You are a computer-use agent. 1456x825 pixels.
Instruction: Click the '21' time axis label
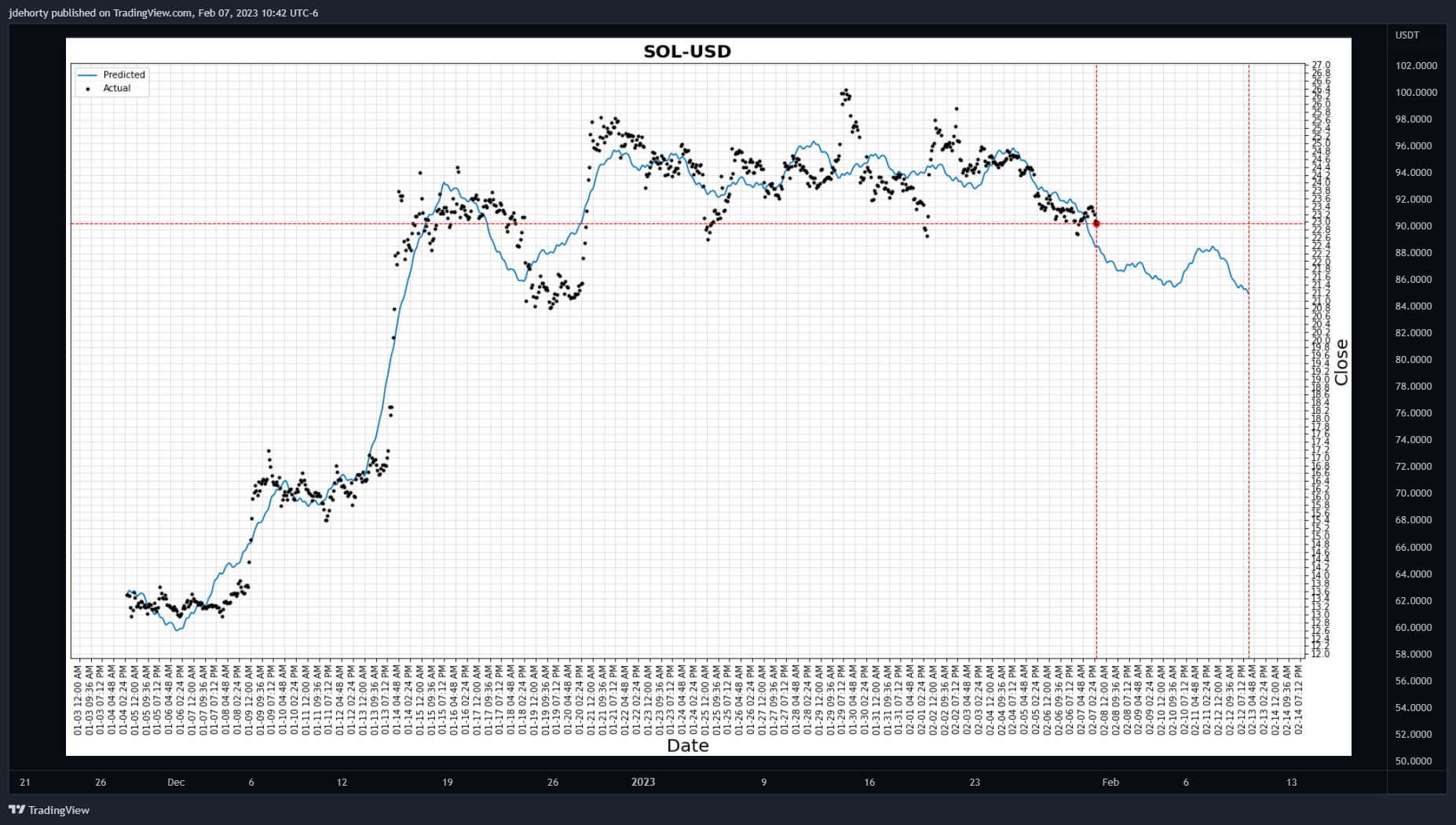pyautogui.click(x=25, y=782)
